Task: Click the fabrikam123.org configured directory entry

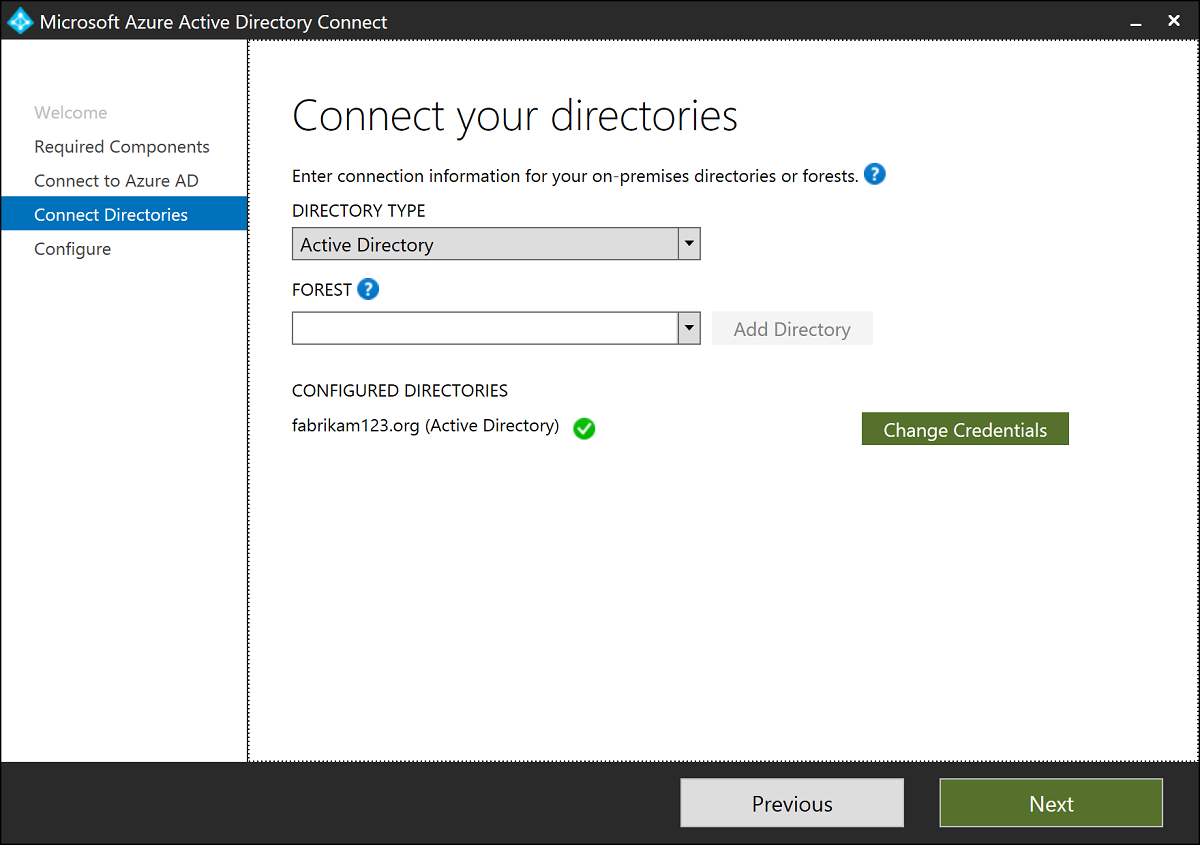Action: pos(425,426)
